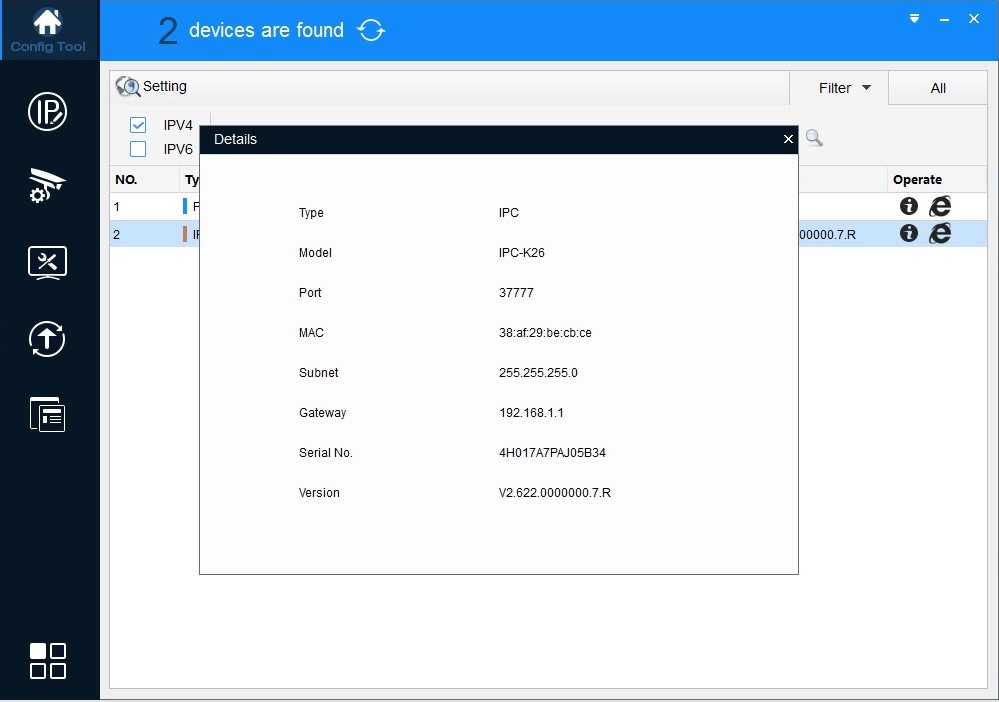Open the system settings wrench monitor icon
Screen dimensions: 999x702
(x=47, y=263)
